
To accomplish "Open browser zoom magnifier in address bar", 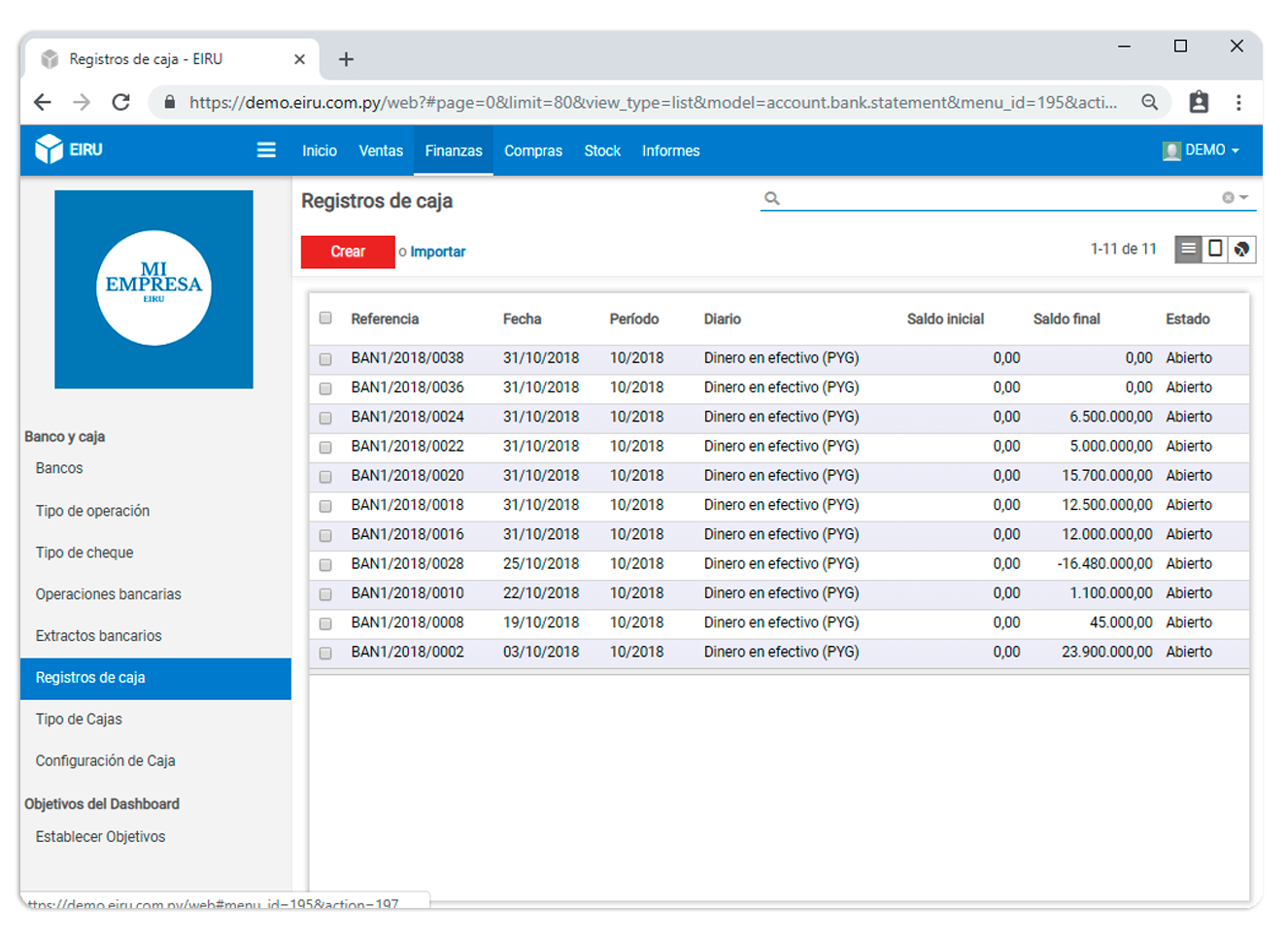I will (1150, 102).
